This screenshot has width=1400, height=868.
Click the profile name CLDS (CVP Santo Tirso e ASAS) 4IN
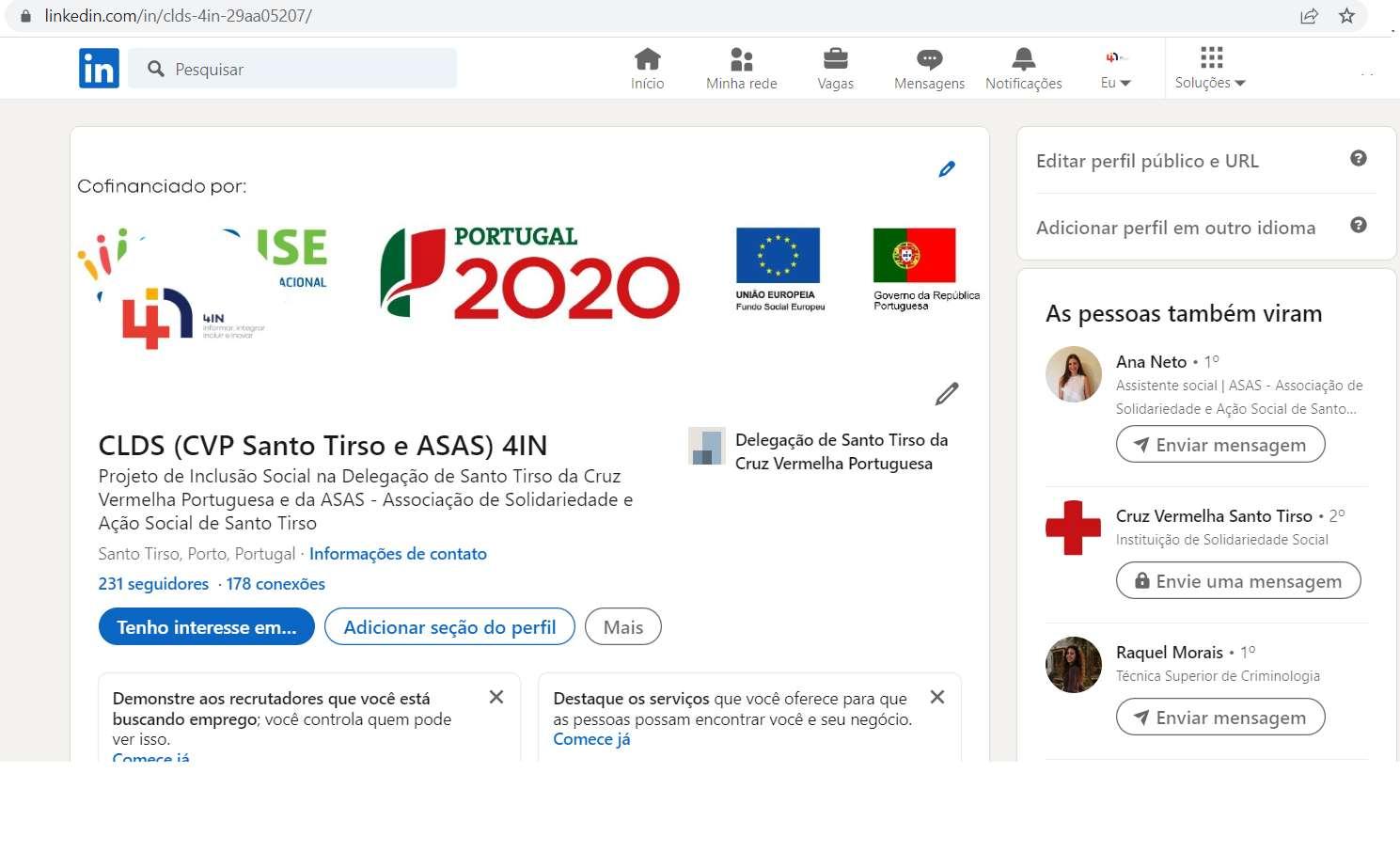click(322, 446)
